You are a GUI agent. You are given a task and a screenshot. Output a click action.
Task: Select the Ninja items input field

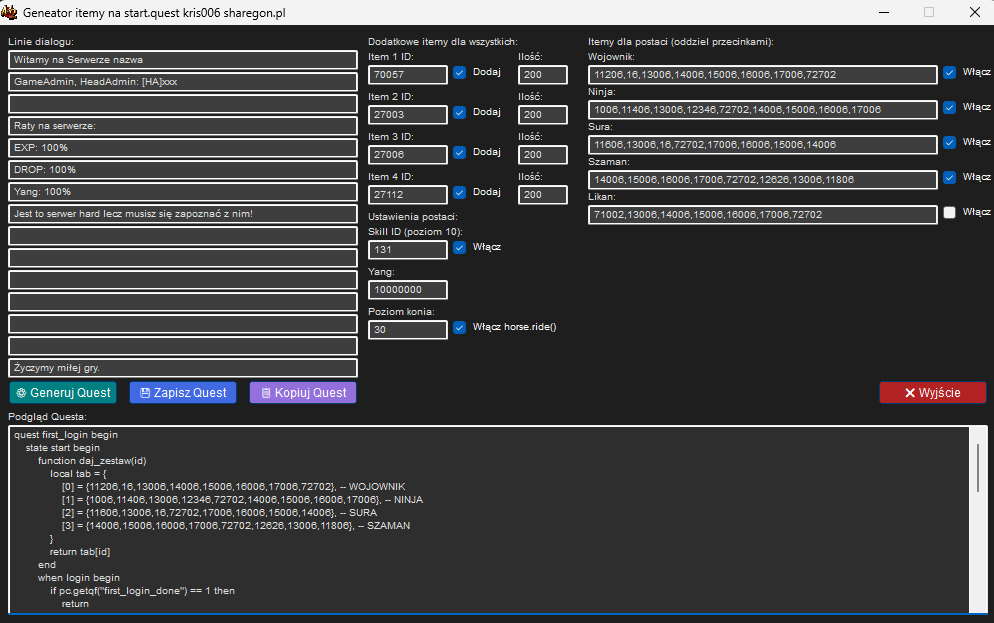pos(762,109)
